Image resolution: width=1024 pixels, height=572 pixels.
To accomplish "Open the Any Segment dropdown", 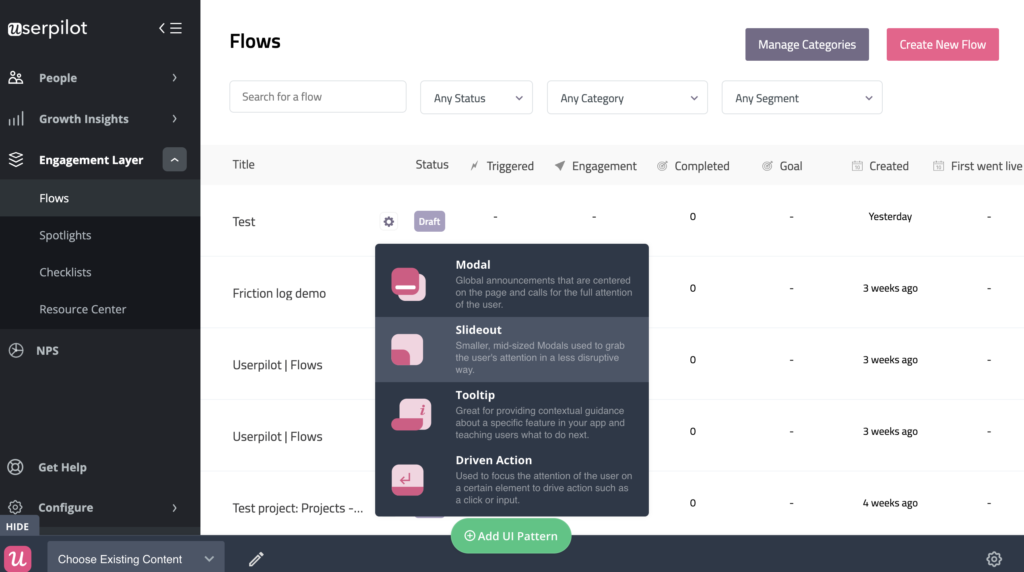I will (802, 98).
